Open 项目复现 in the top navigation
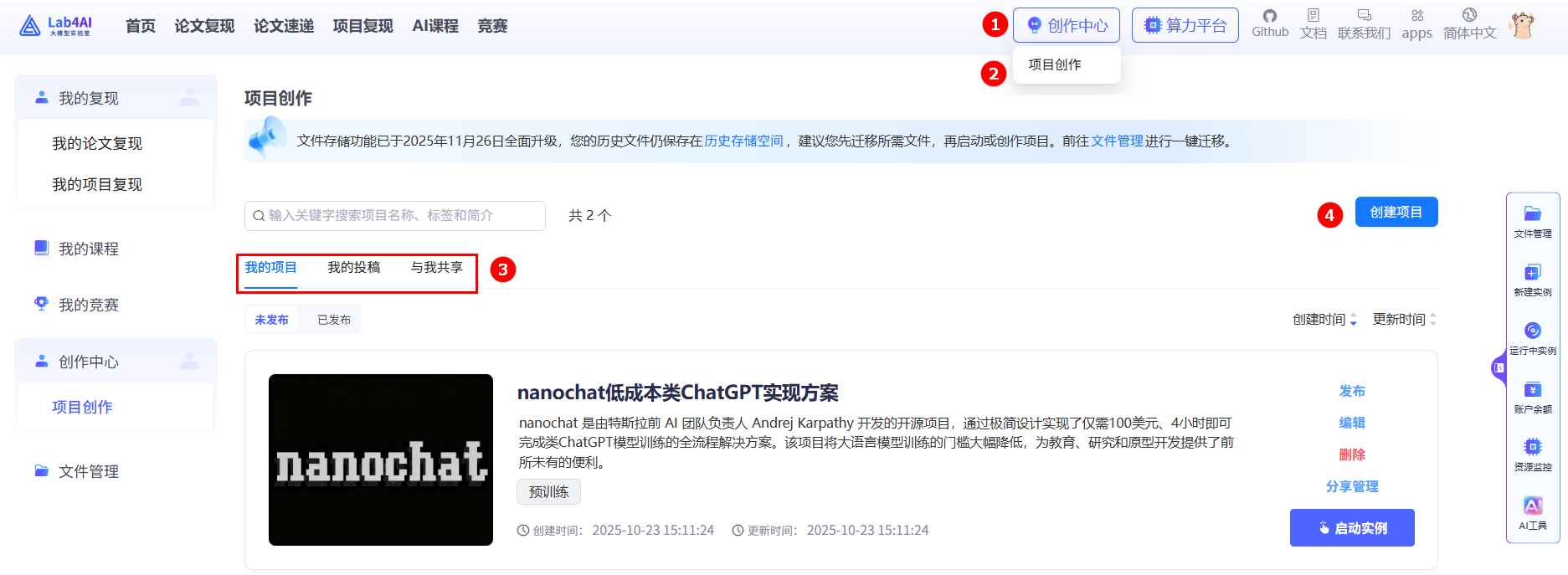1568x575 pixels. (x=362, y=26)
